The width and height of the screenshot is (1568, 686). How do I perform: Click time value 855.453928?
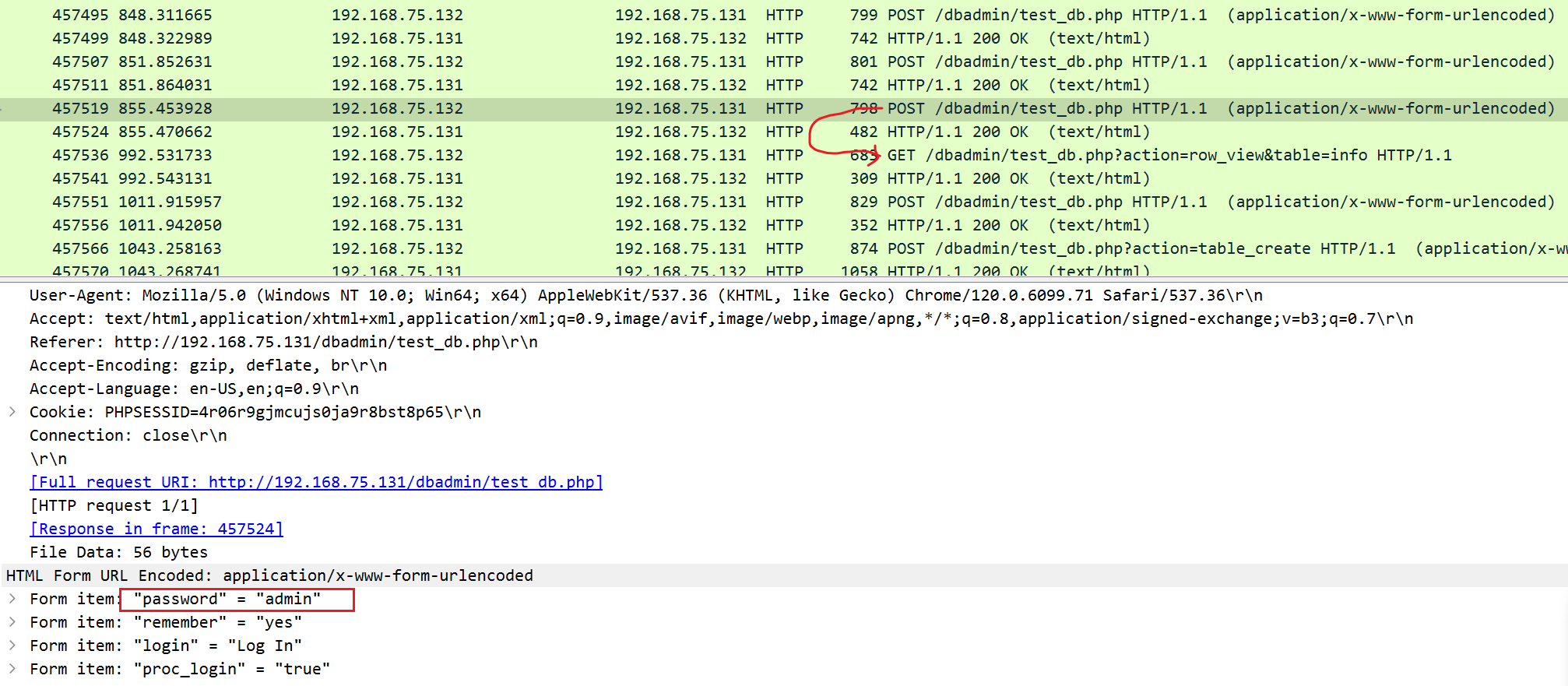click(165, 109)
